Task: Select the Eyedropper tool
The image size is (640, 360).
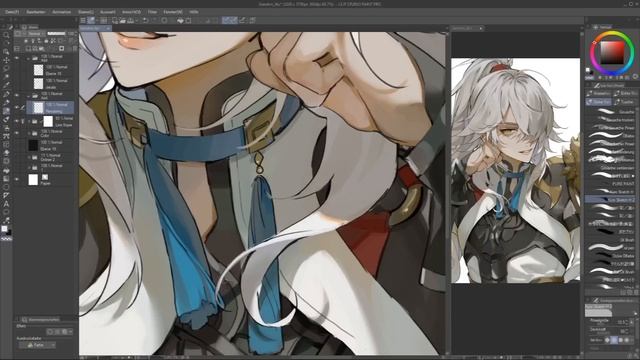Action: [6, 85]
